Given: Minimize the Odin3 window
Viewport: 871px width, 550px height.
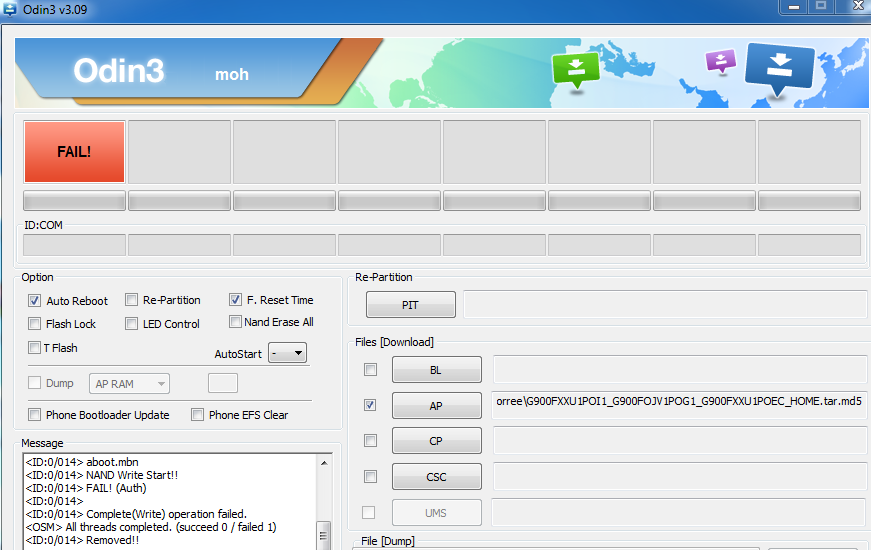Looking at the screenshot, I should [x=794, y=7].
